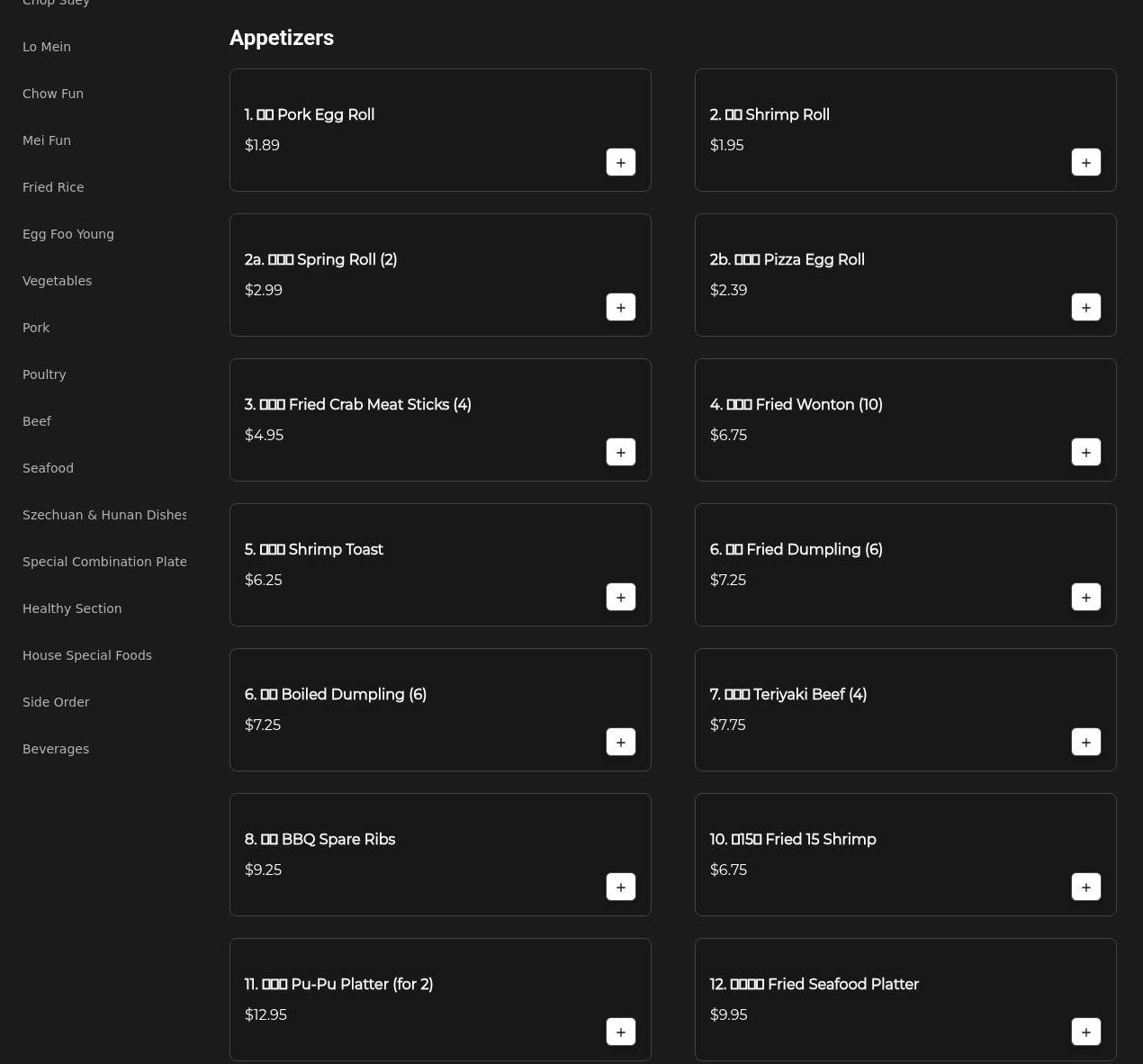The image size is (1143, 1064).
Task: Navigate to Pork category
Action: 36,328
